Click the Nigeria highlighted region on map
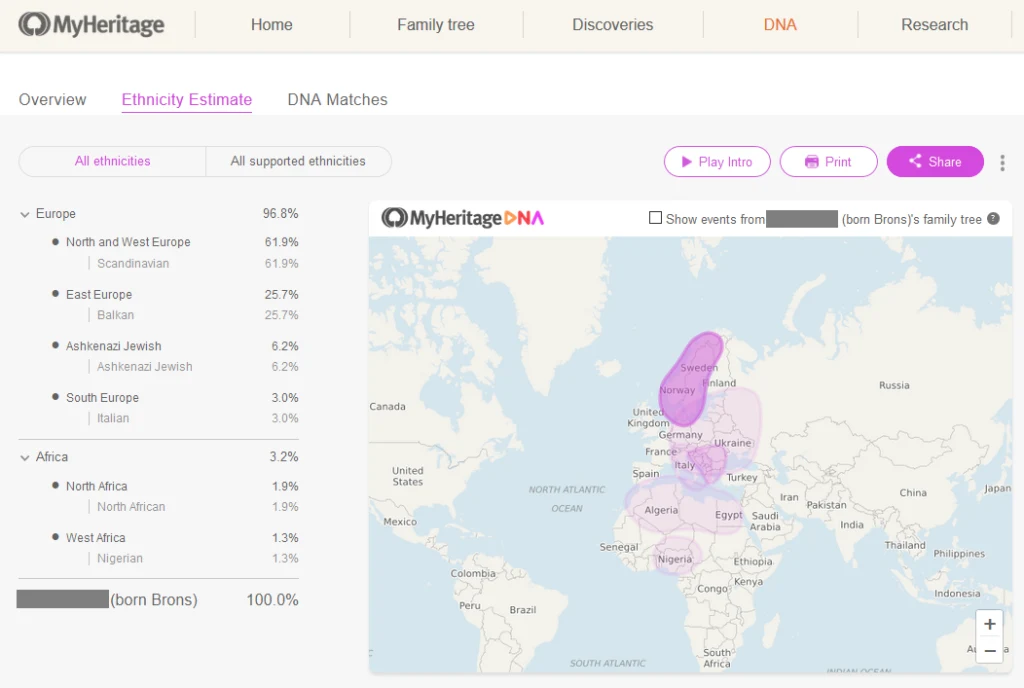The width and height of the screenshot is (1024, 688). pyautogui.click(x=677, y=557)
